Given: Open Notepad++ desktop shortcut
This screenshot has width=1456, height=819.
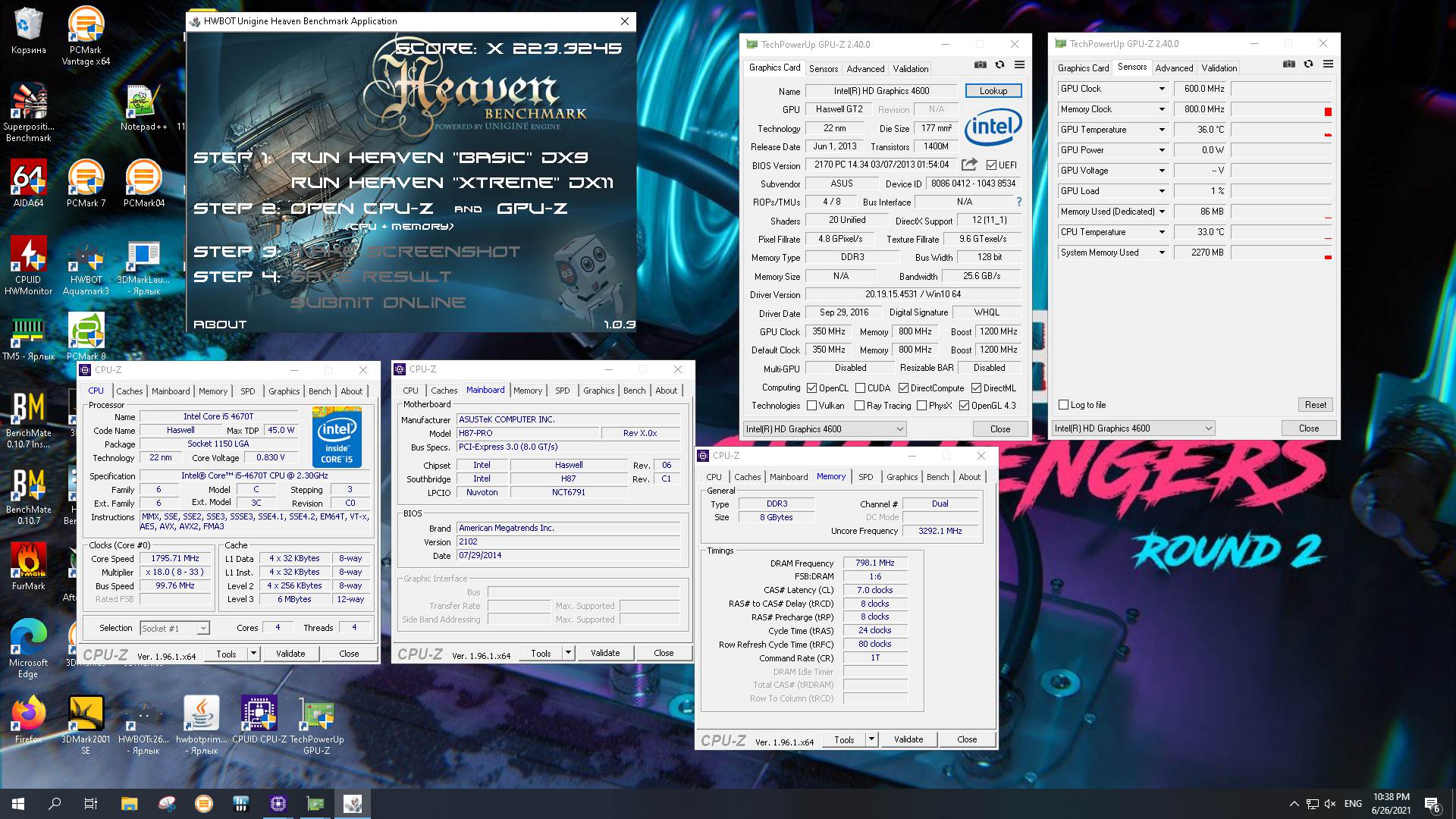Looking at the screenshot, I should 143,108.
